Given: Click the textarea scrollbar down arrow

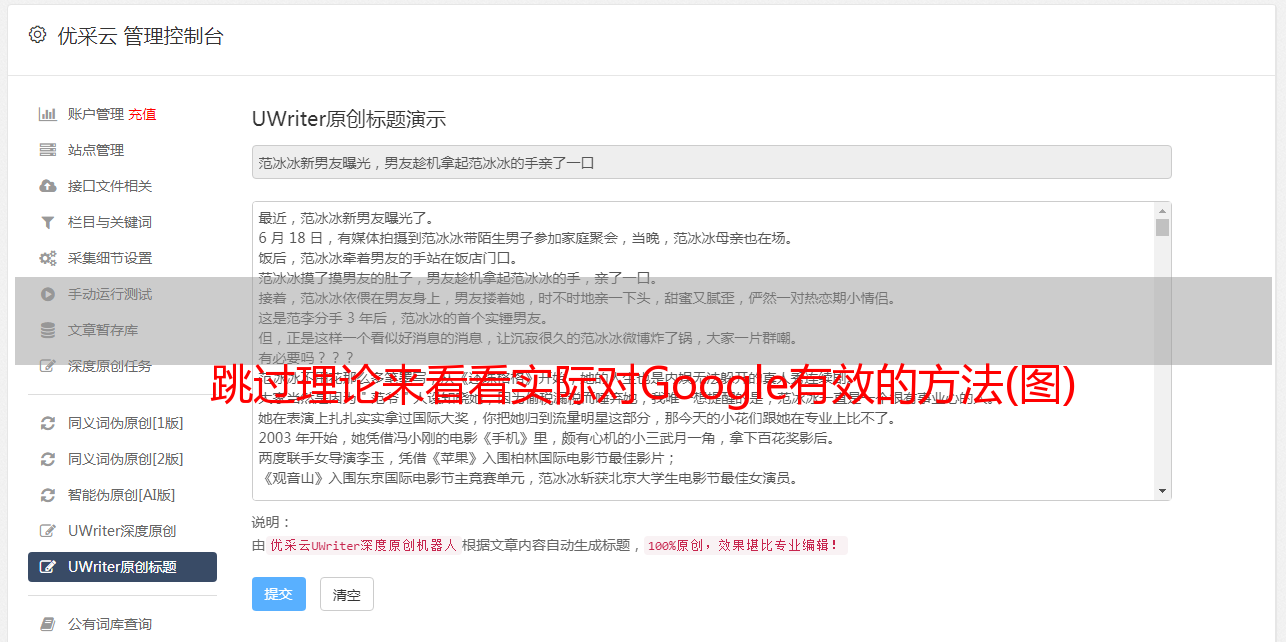Looking at the screenshot, I should click(x=1162, y=491).
